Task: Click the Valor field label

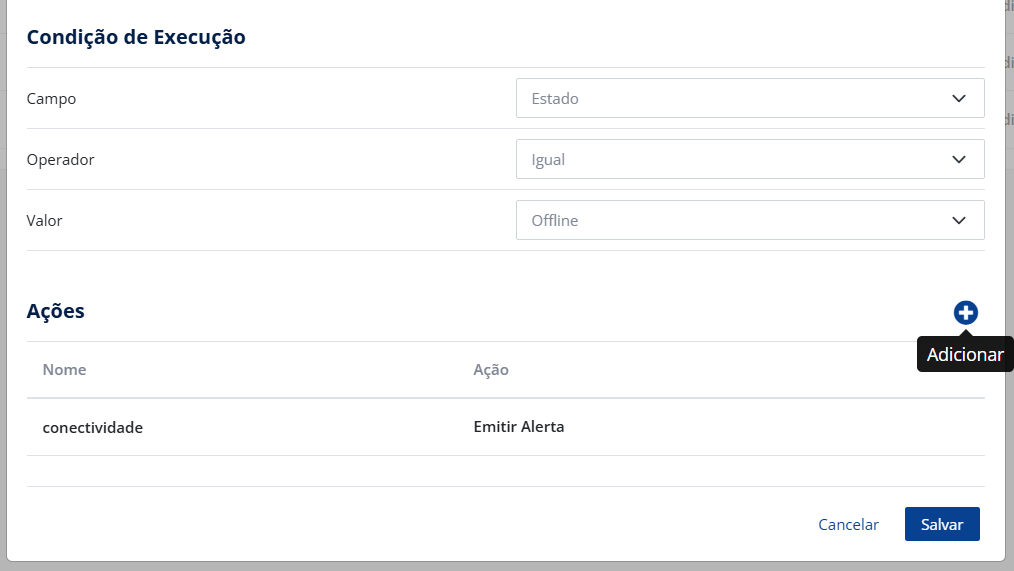Action: [45, 220]
